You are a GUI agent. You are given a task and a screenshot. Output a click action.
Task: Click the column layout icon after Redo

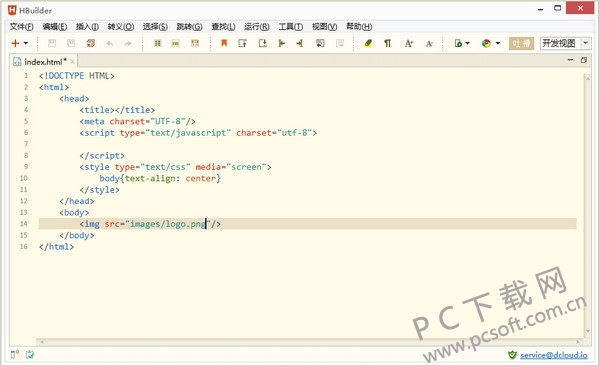click(x=157, y=43)
